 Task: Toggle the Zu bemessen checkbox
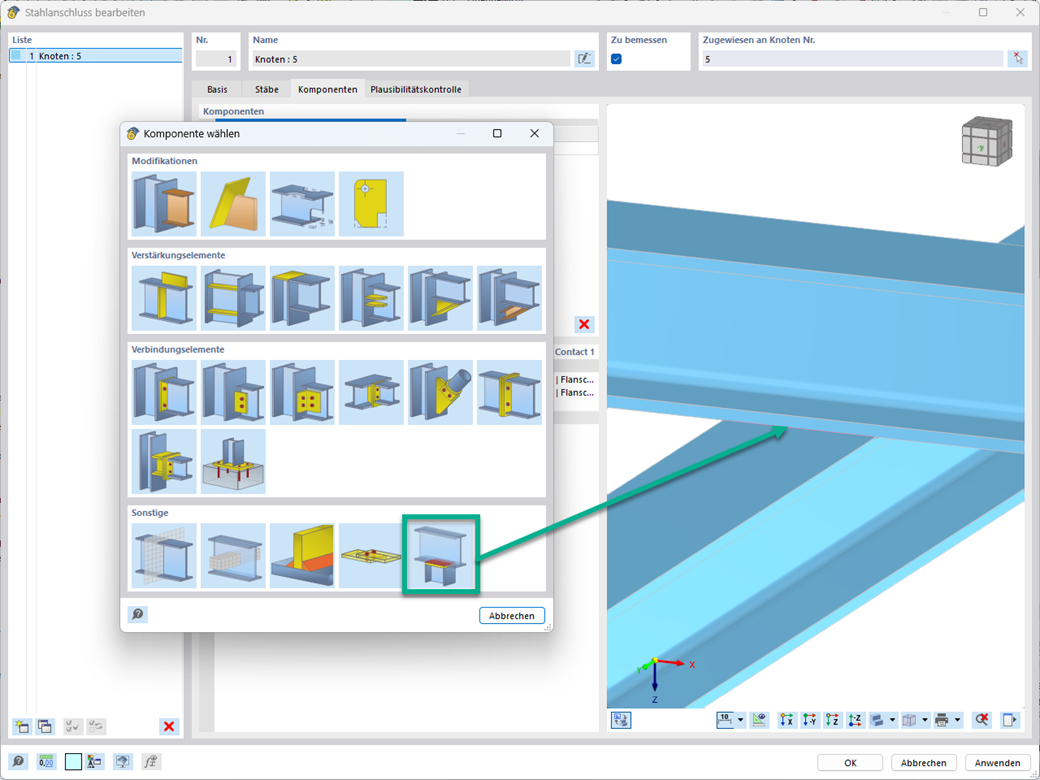(x=616, y=59)
